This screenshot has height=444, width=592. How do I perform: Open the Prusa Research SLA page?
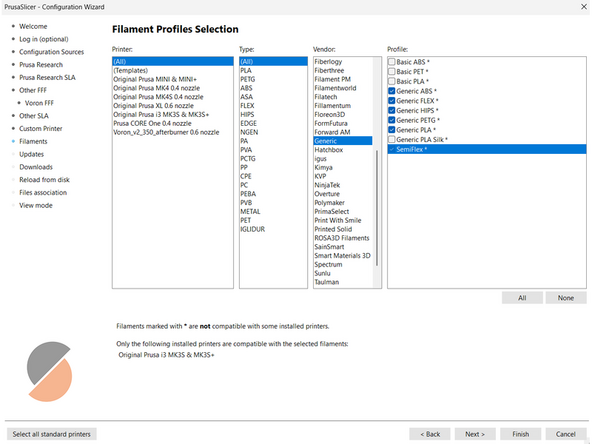(x=47, y=77)
